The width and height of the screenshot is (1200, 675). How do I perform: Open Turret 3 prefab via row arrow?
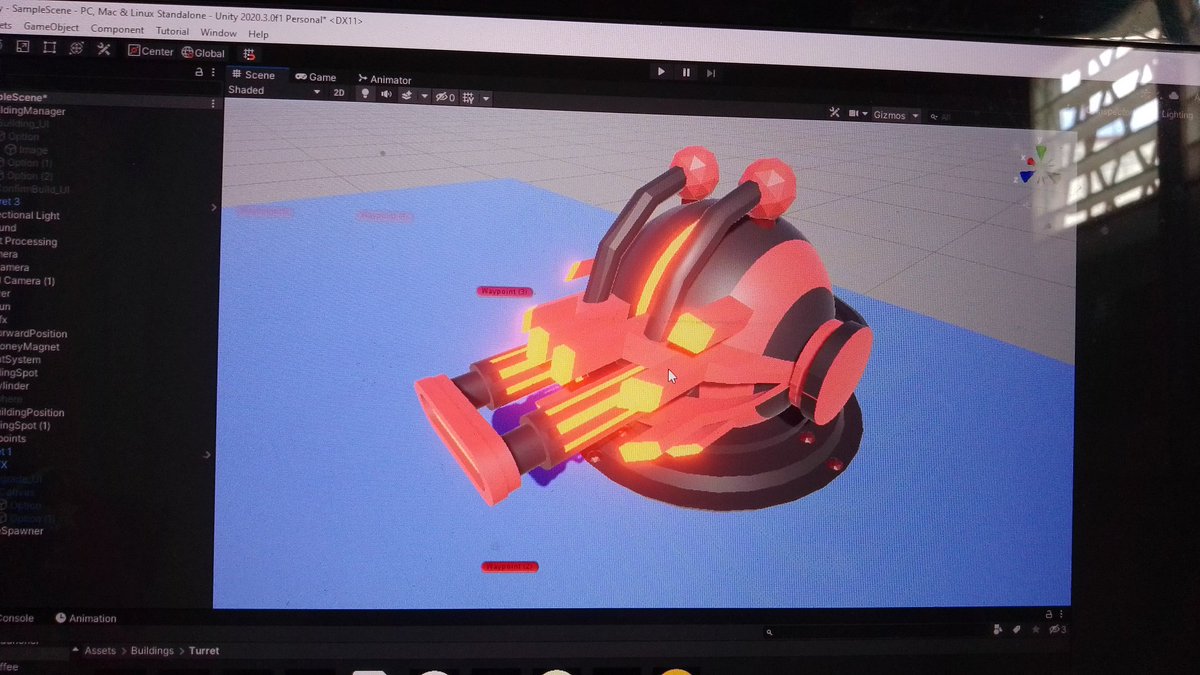[x=212, y=208]
